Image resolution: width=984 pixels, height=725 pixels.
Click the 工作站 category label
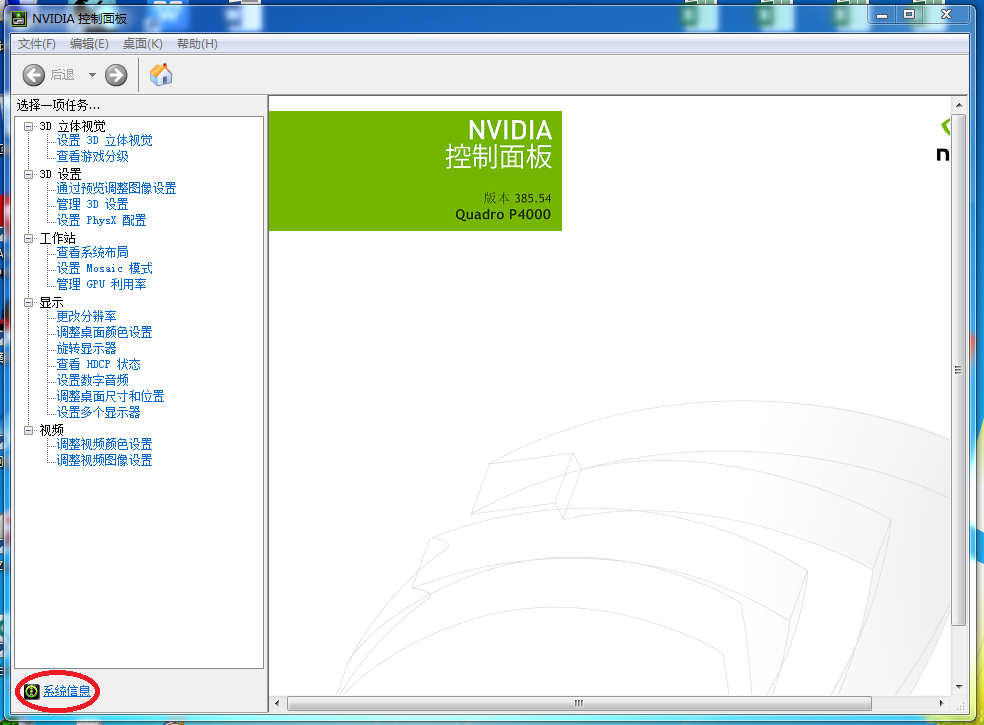[x=57, y=238]
